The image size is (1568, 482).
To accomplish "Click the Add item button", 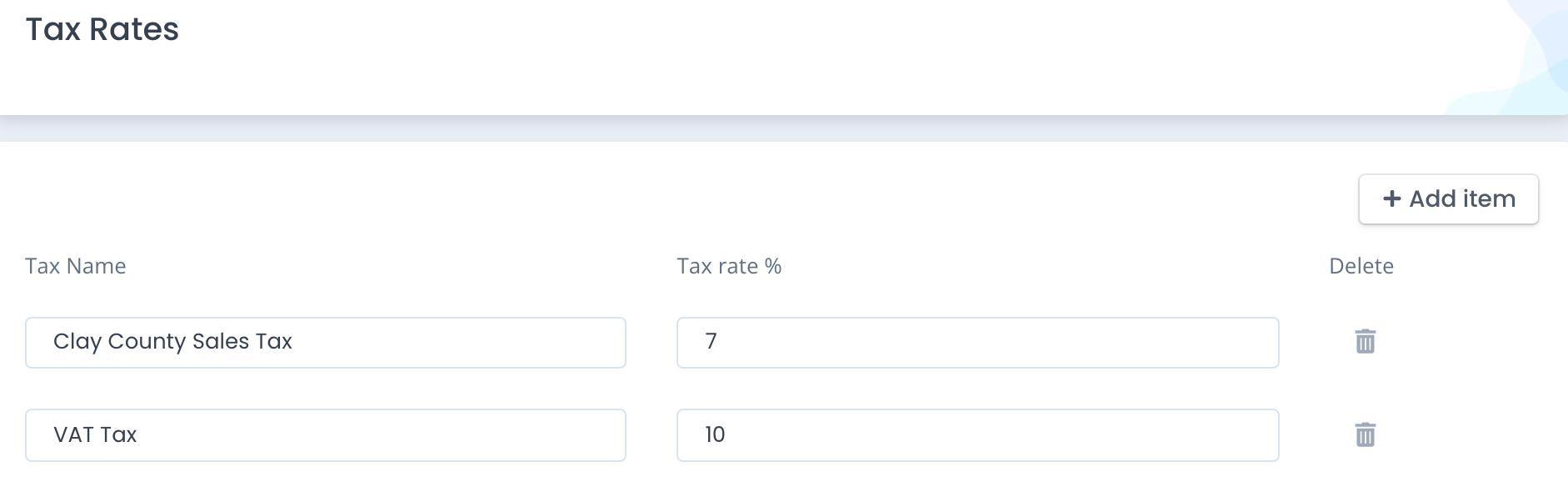I will tap(1448, 199).
